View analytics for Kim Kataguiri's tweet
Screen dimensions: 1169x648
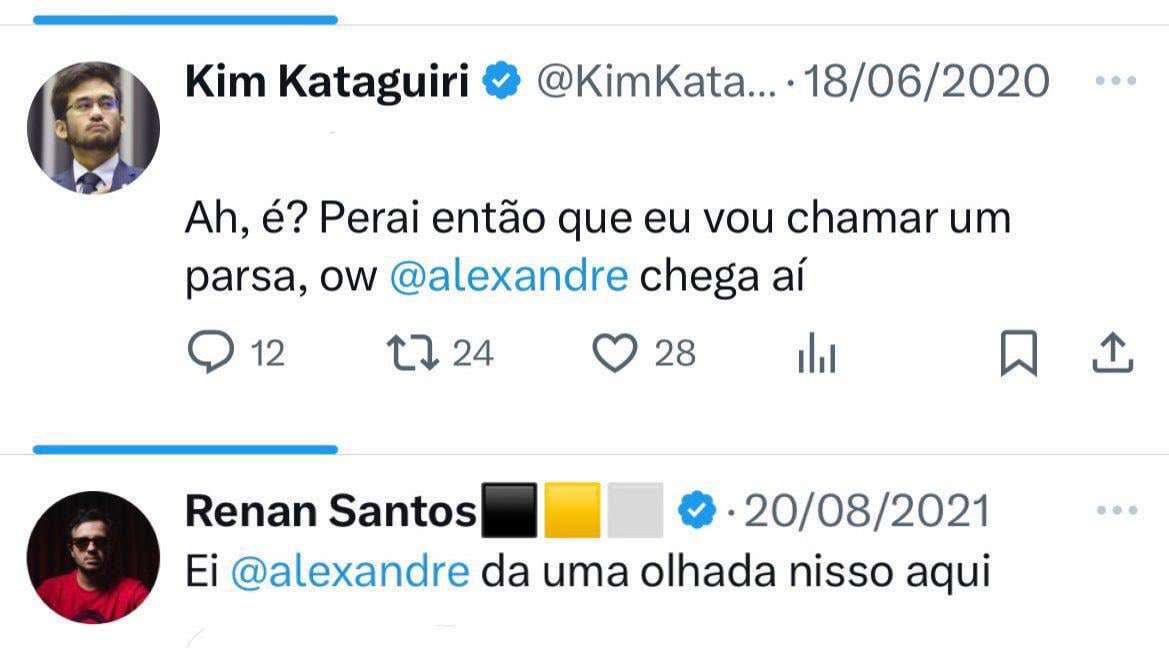click(x=816, y=356)
